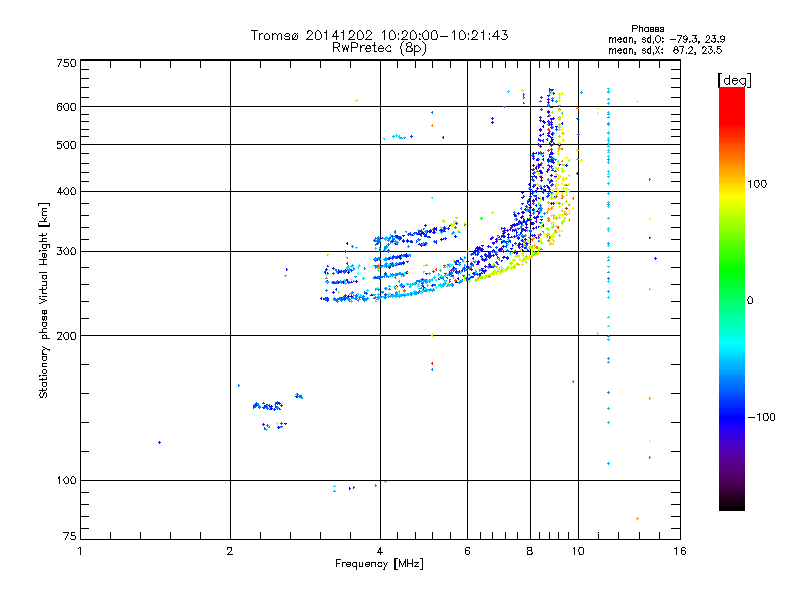Click the vertical cyan dotted column past 10 MHz
The width and height of the screenshot is (800, 600).
(608, 276)
